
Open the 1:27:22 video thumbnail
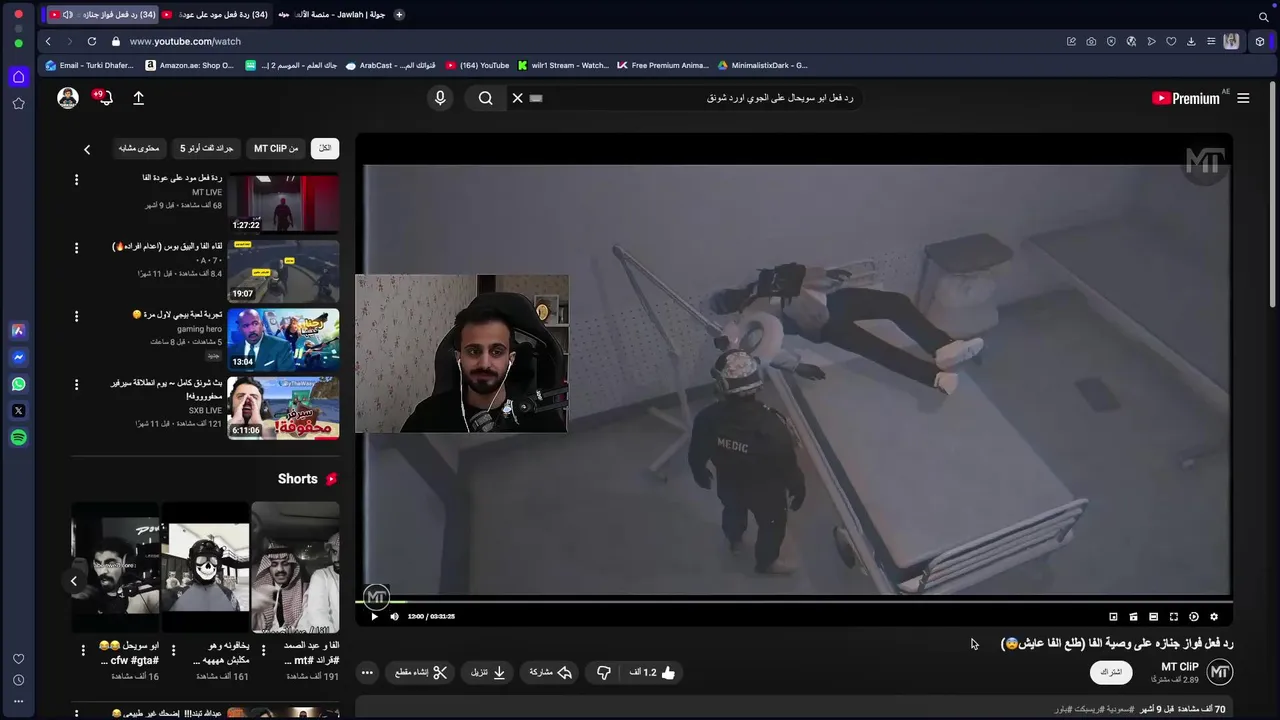283,202
